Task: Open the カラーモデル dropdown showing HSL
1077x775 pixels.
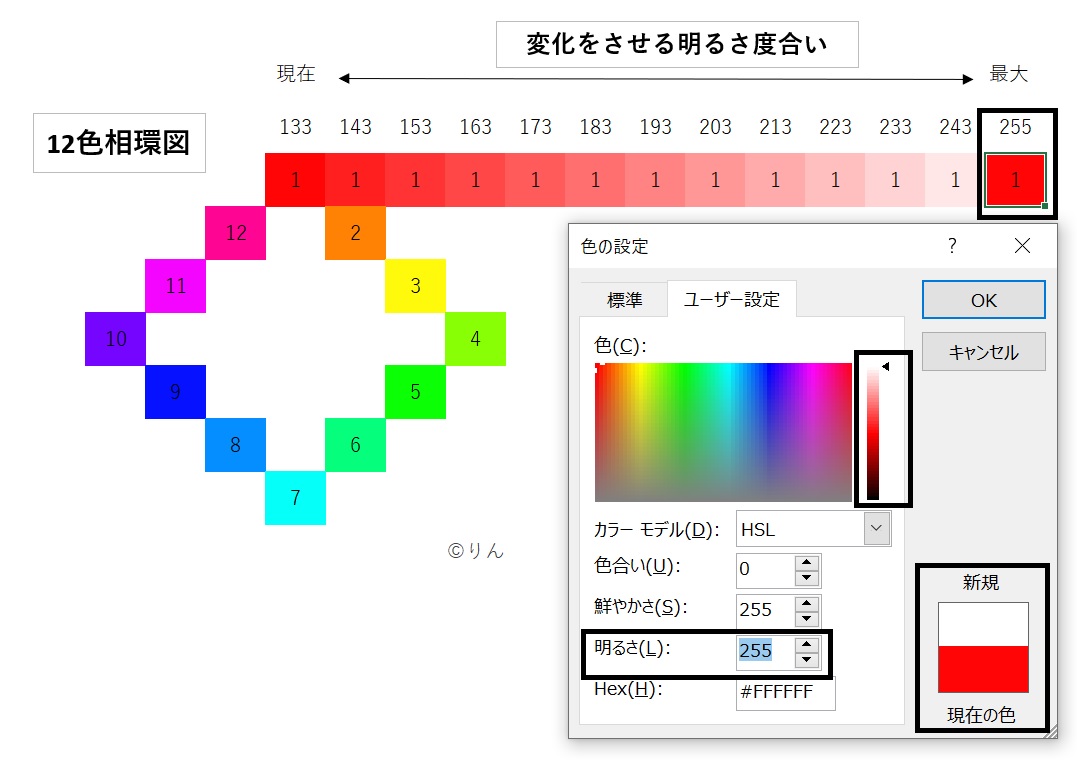Action: point(876,528)
